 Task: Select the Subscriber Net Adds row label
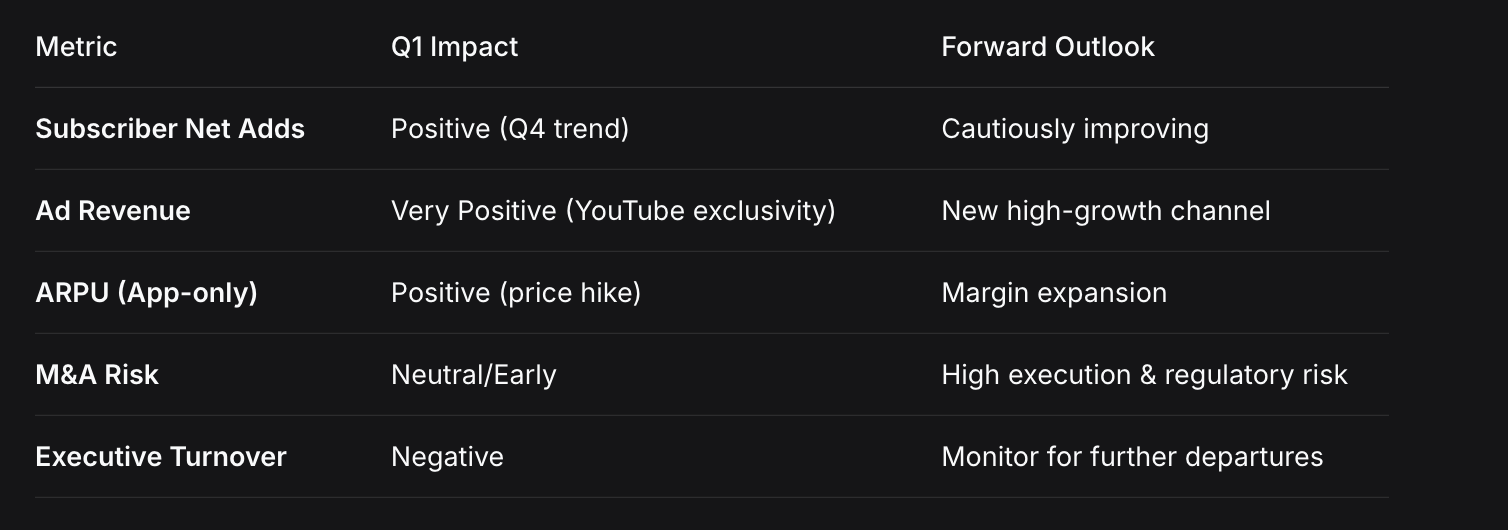[170, 129]
